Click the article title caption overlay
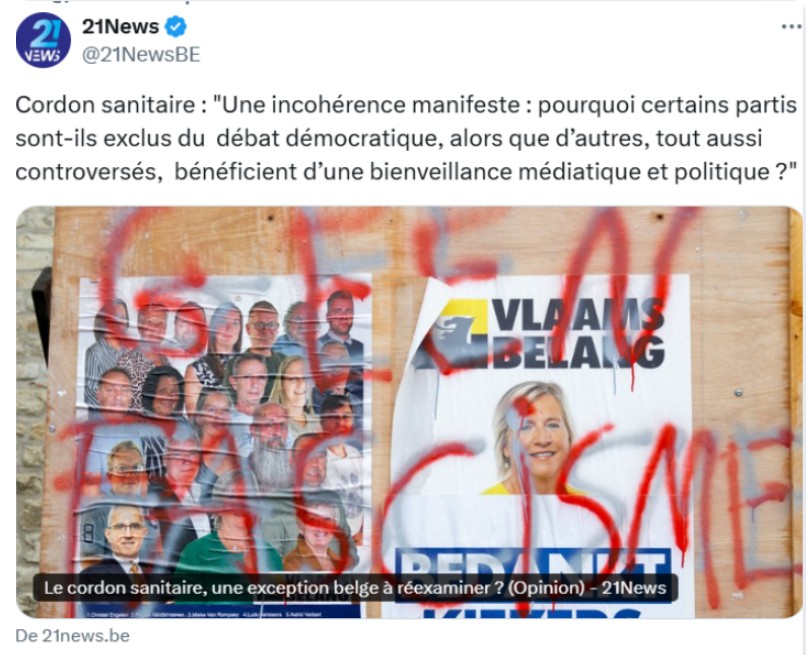The image size is (806, 655). coord(355,588)
